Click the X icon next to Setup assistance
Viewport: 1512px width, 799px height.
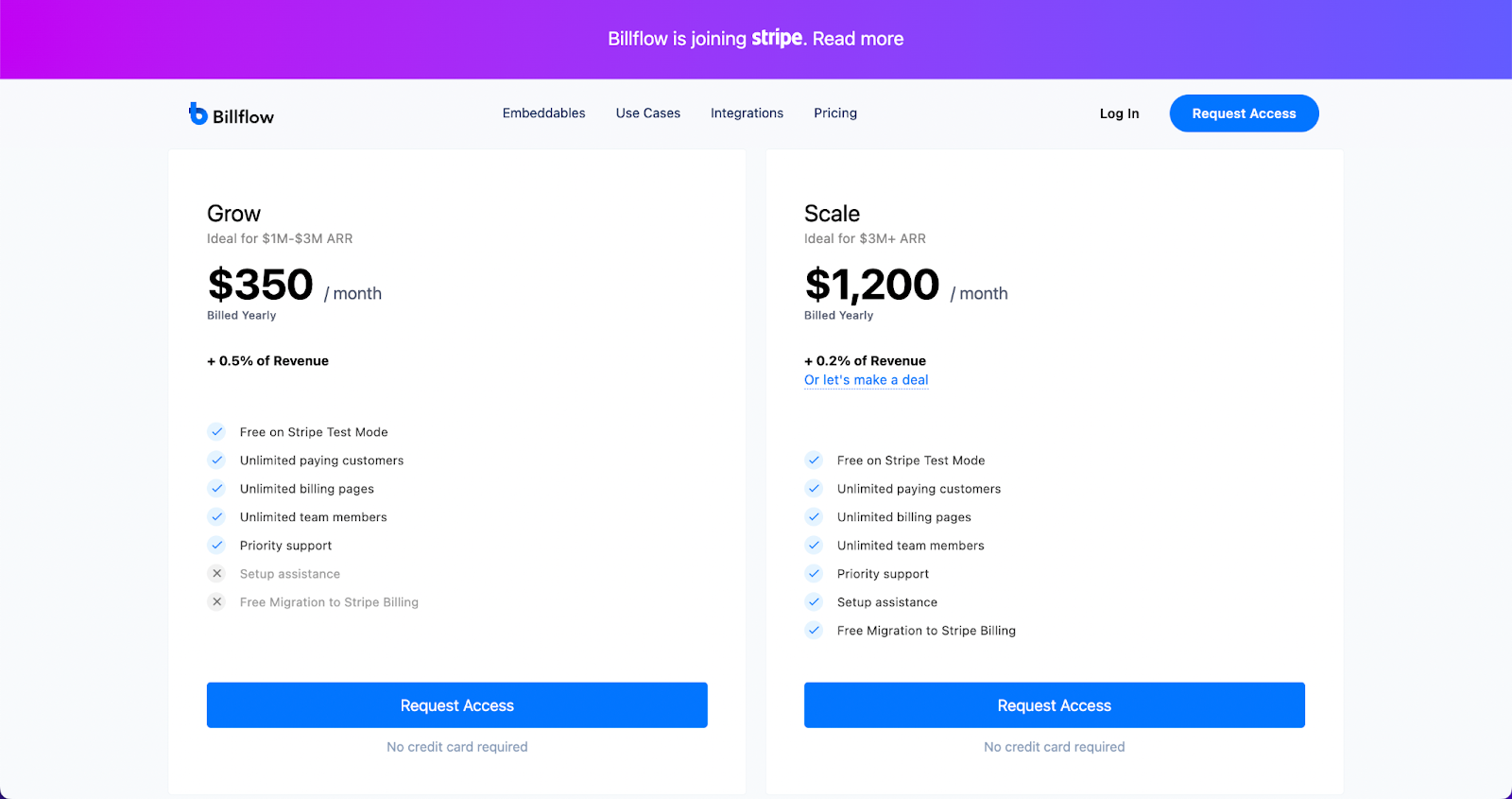[x=216, y=574]
